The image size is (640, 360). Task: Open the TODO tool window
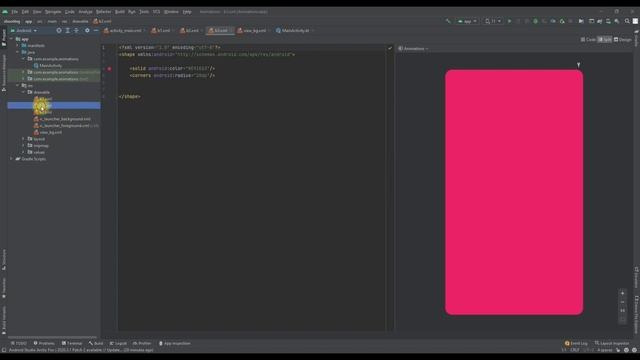[x=19, y=343]
